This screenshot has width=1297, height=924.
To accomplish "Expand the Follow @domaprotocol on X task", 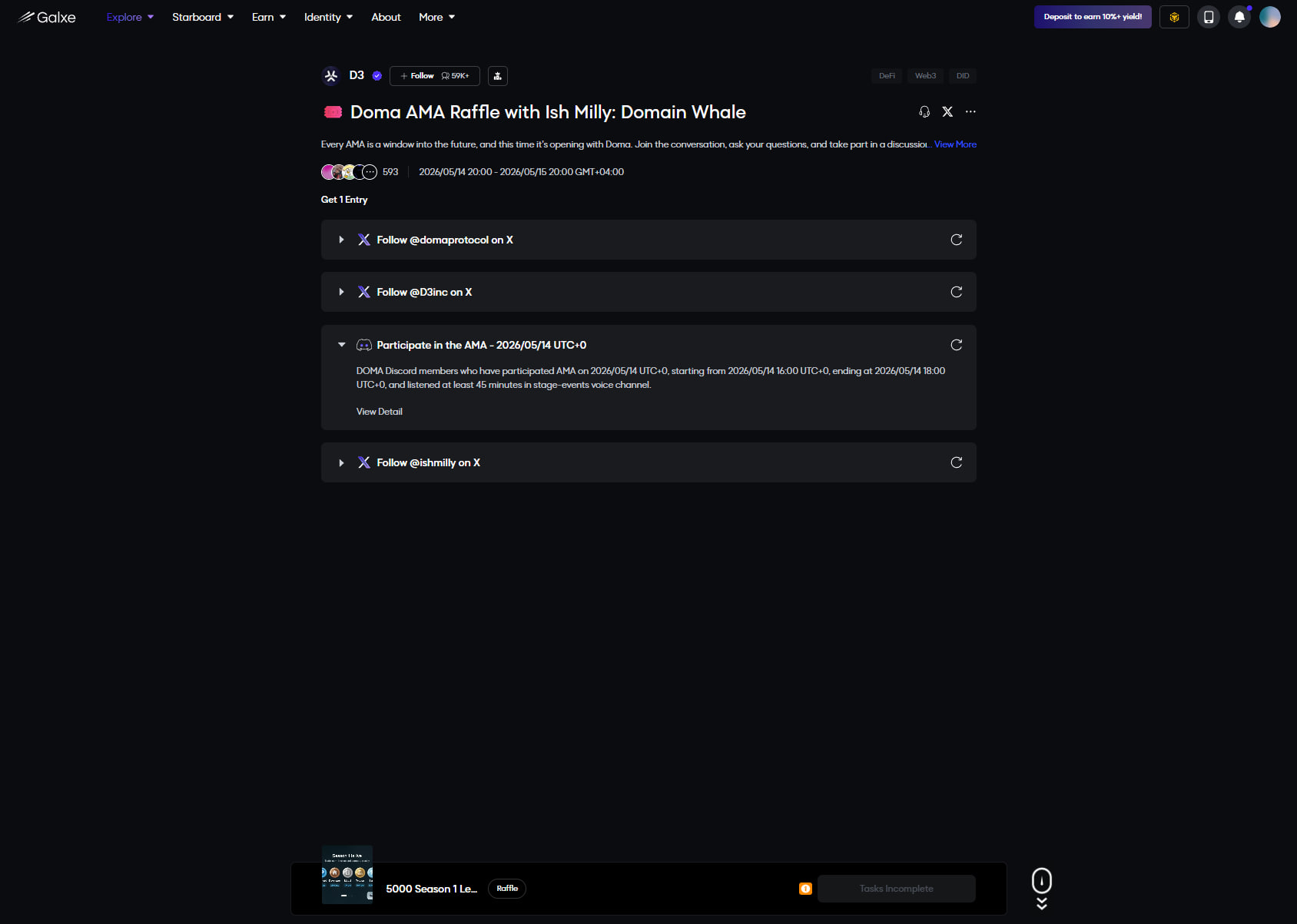I will click(x=341, y=240).
